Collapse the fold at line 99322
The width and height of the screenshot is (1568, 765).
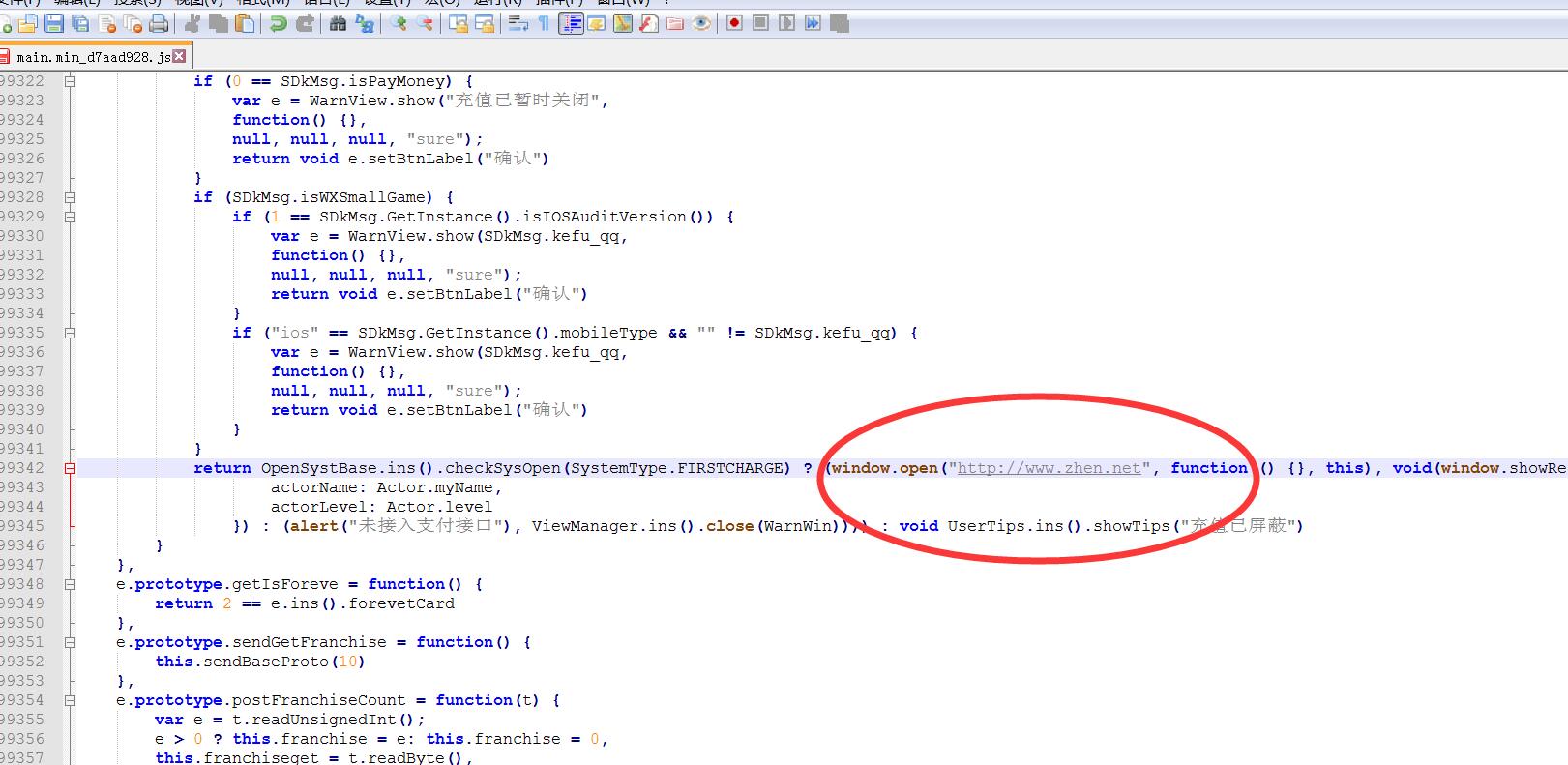coord(70,81)
